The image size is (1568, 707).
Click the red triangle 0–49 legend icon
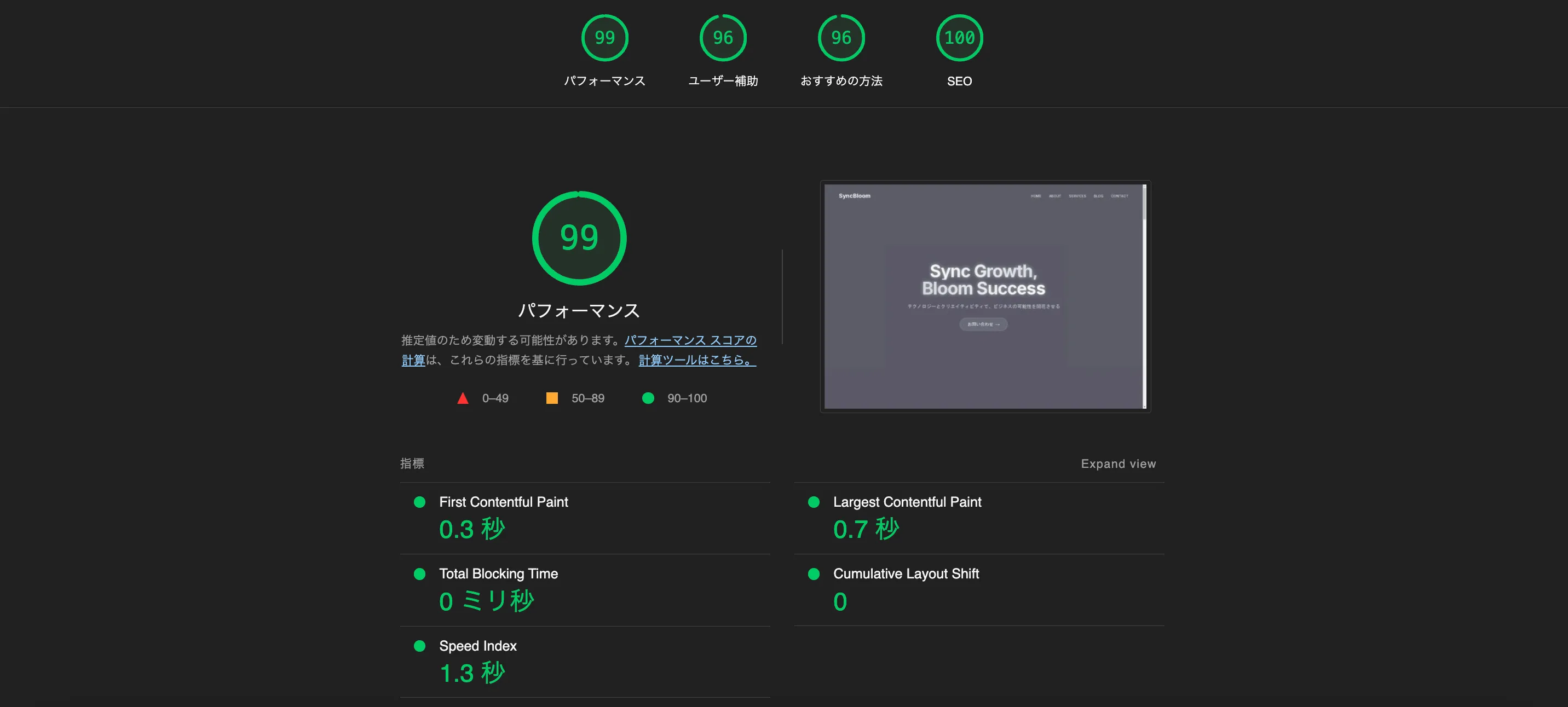[463, 398]
